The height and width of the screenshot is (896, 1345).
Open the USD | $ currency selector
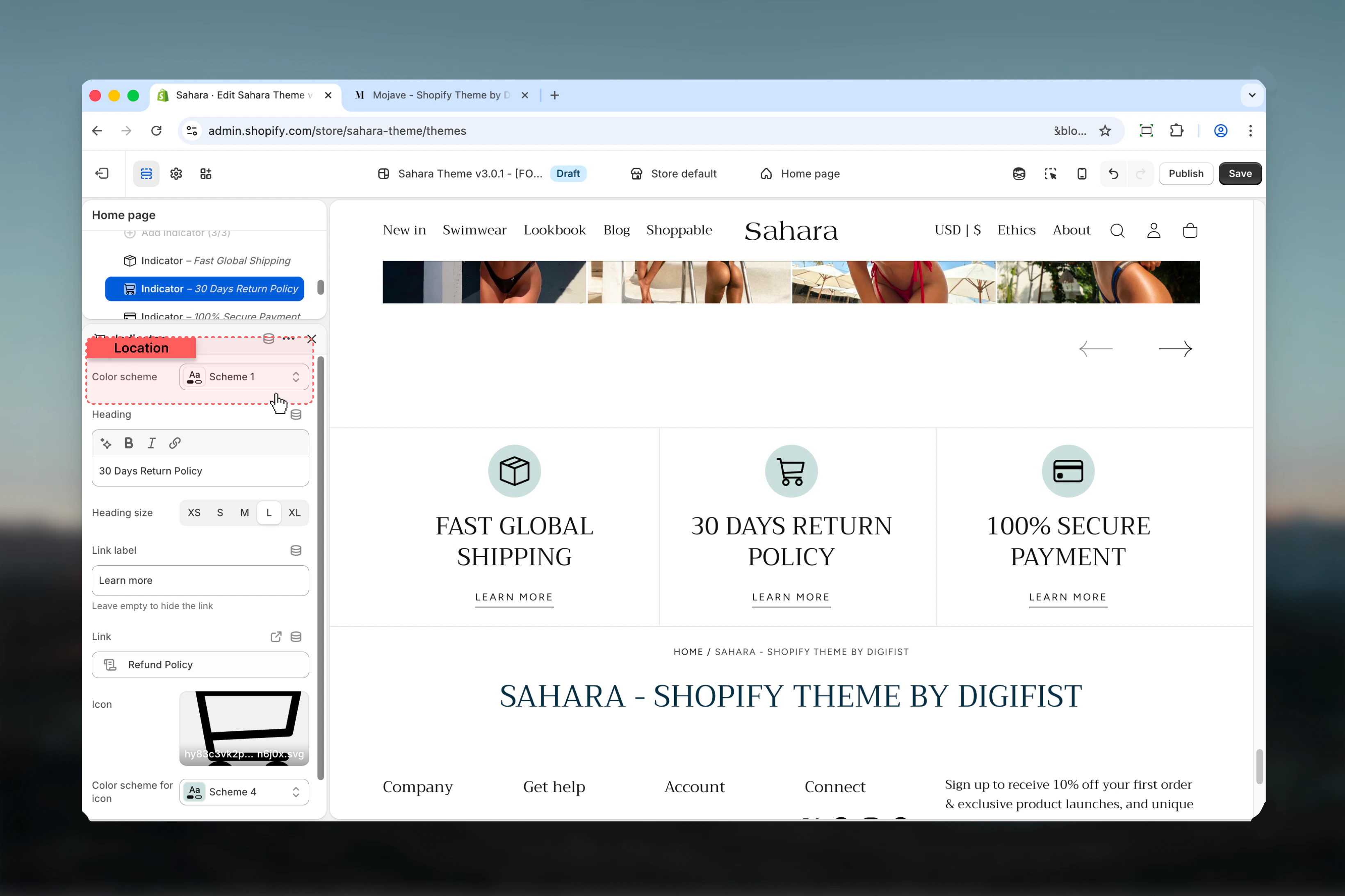(957, 230)
